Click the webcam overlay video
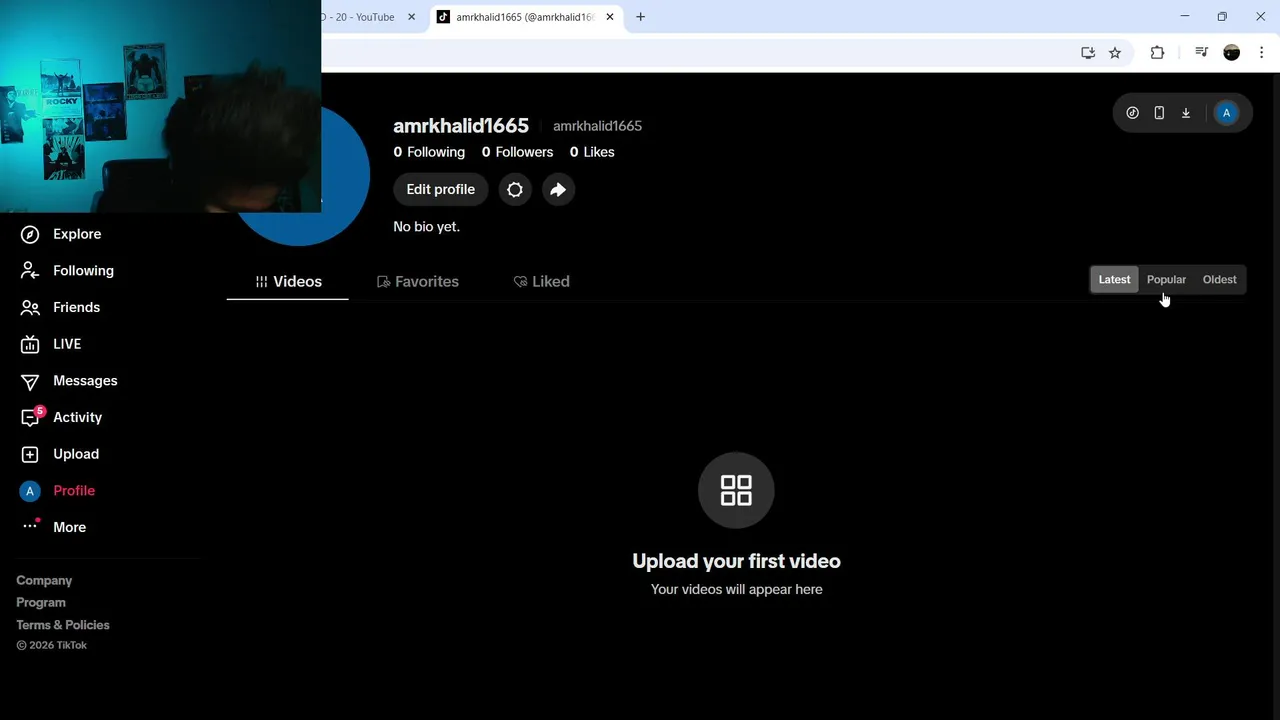The image size is (1280, 720). click(160, 106)
